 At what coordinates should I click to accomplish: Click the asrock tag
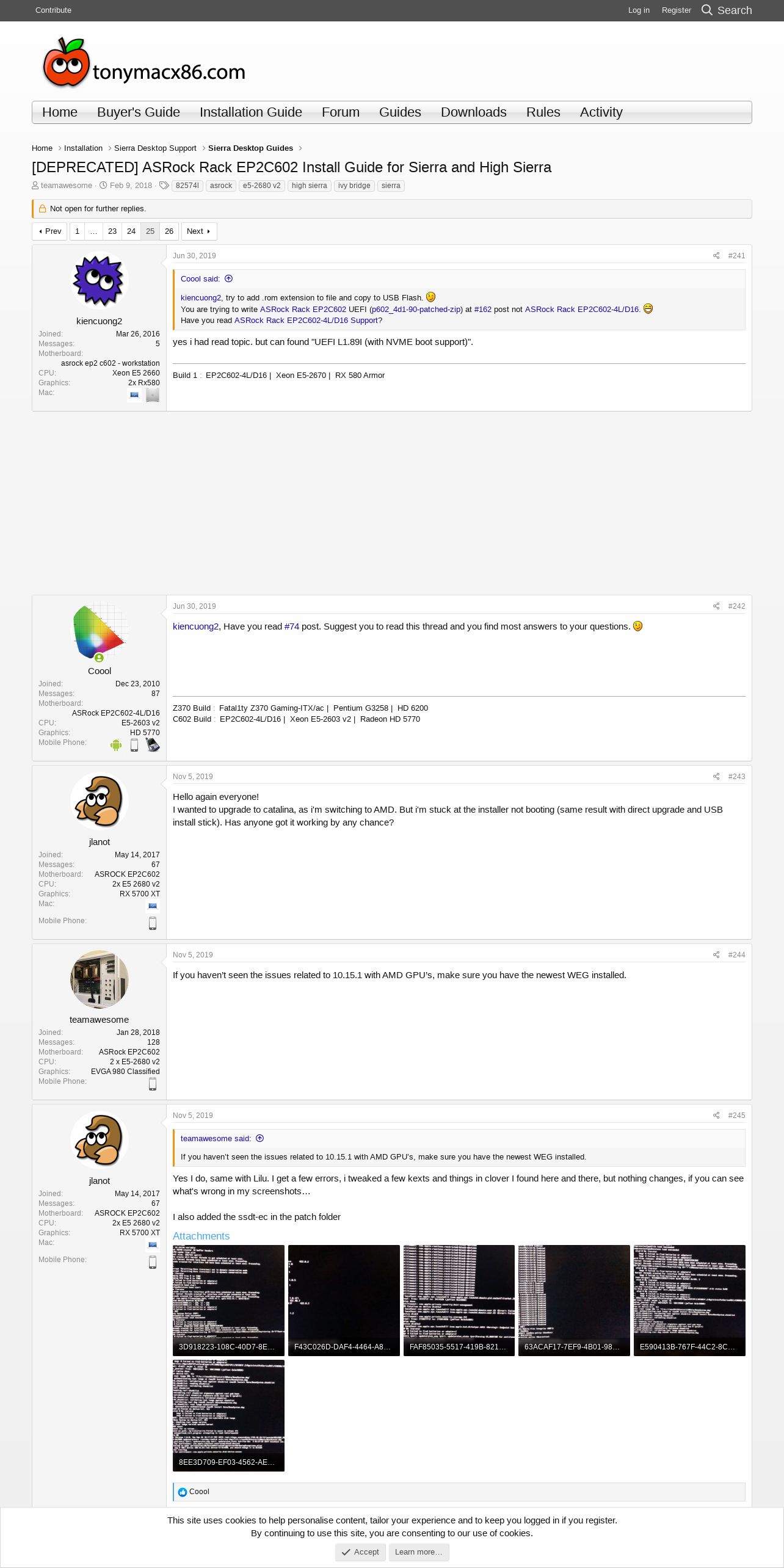pyautogui.click(x=221, y=186)
